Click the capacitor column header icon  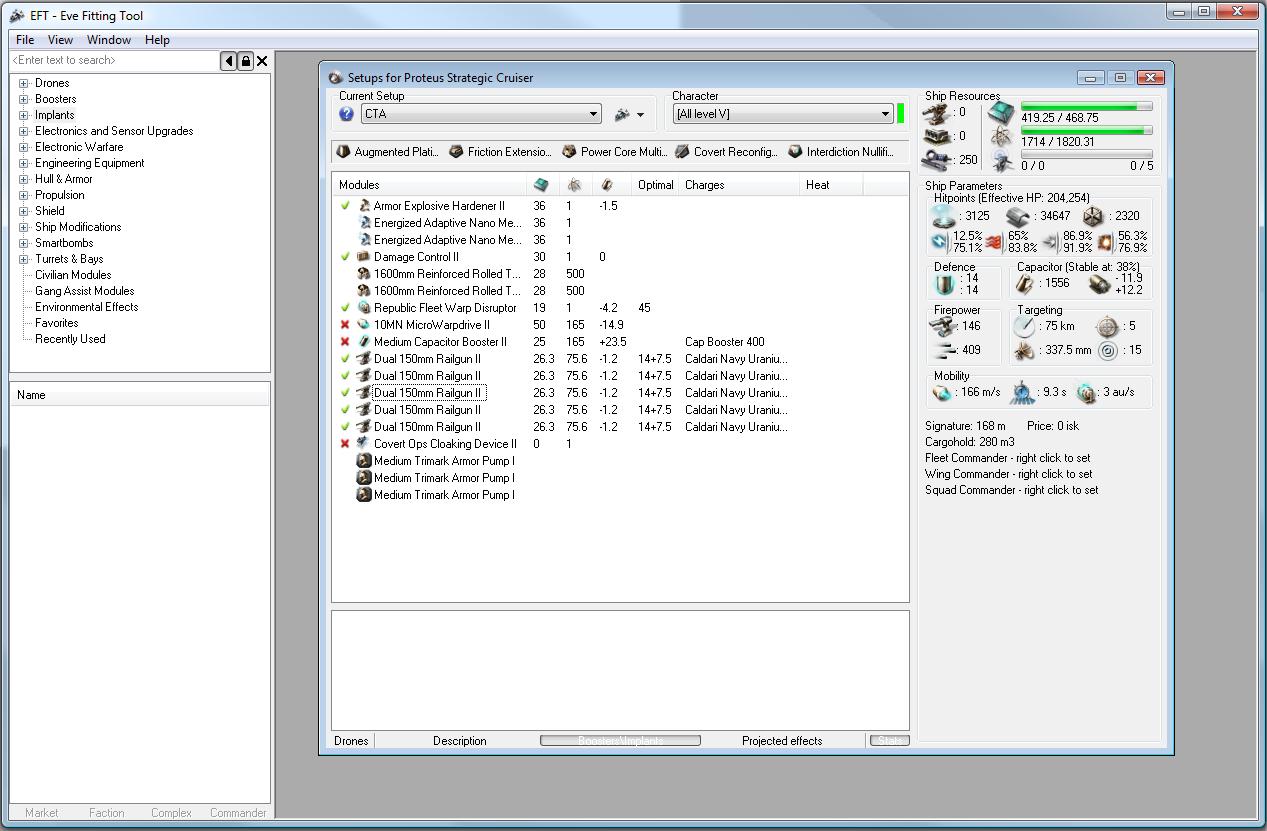point(607,185)
